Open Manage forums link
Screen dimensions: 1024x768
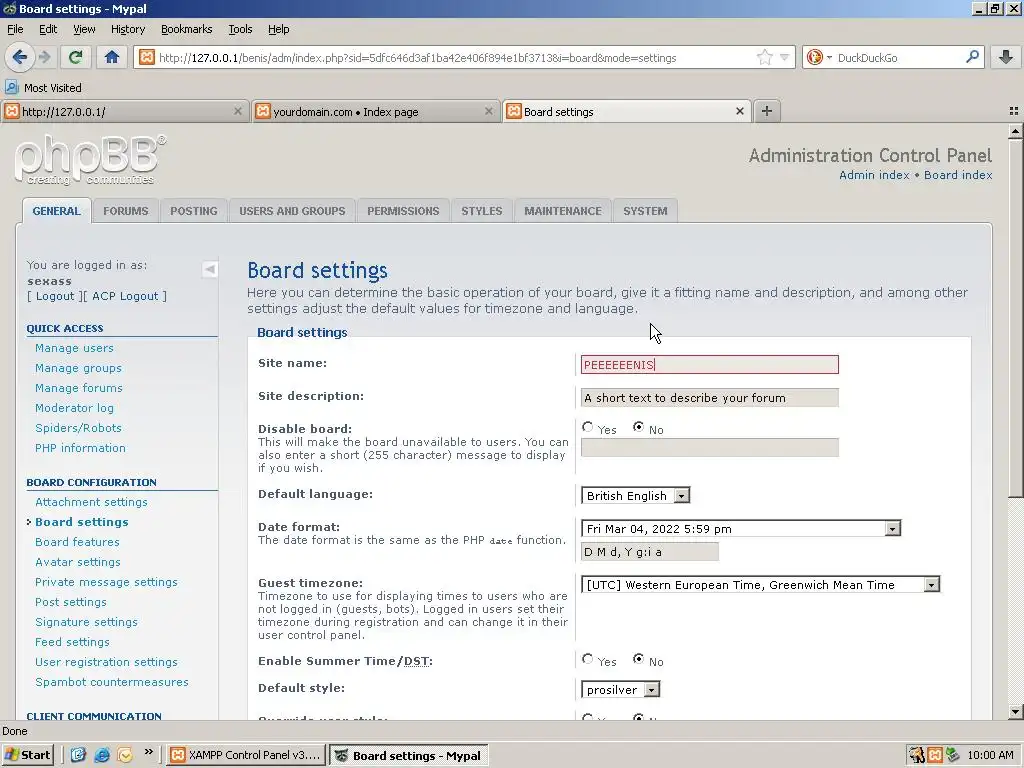tap(79, 388)
